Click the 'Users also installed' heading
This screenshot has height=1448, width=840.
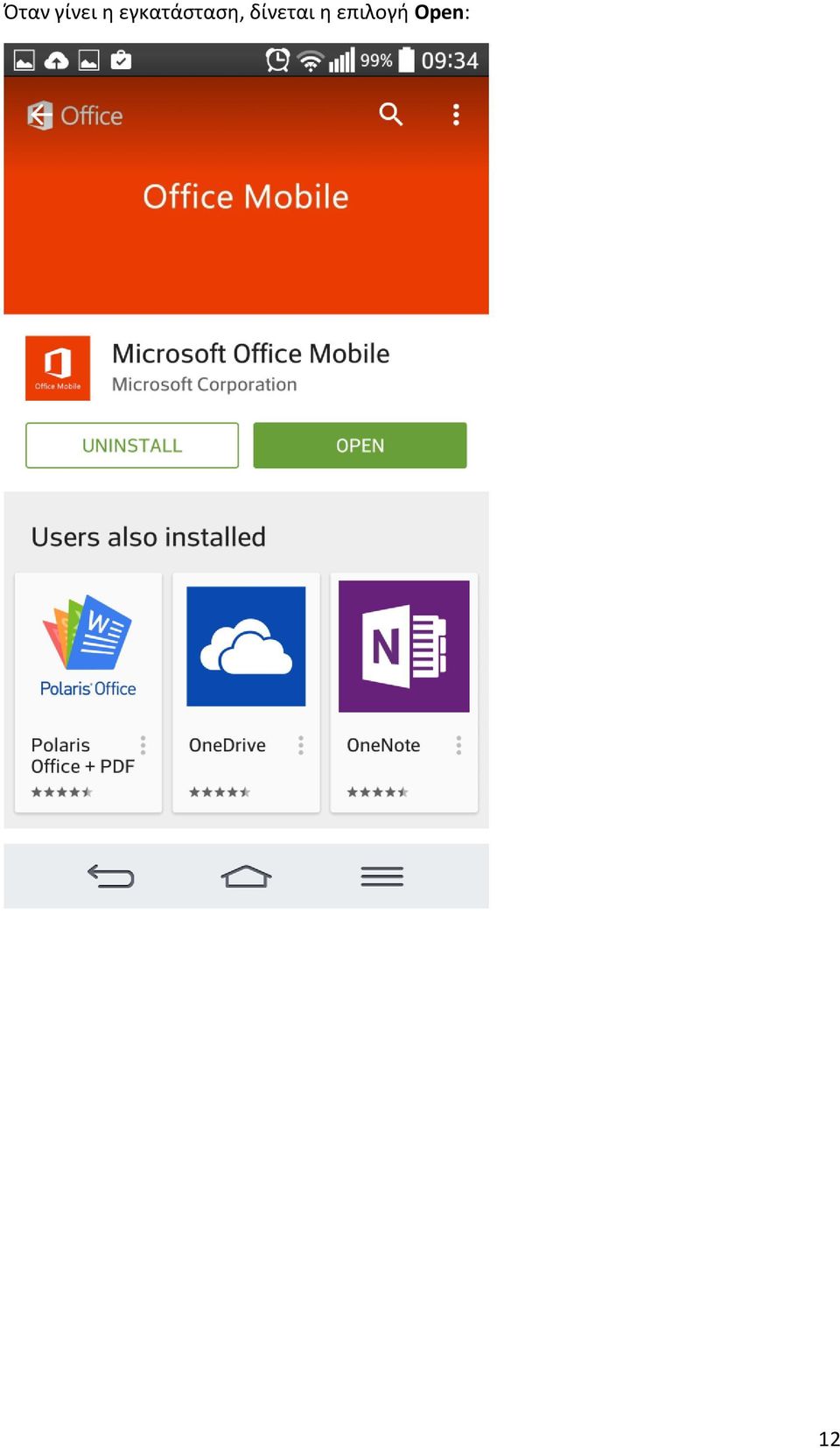pos(148,537)
